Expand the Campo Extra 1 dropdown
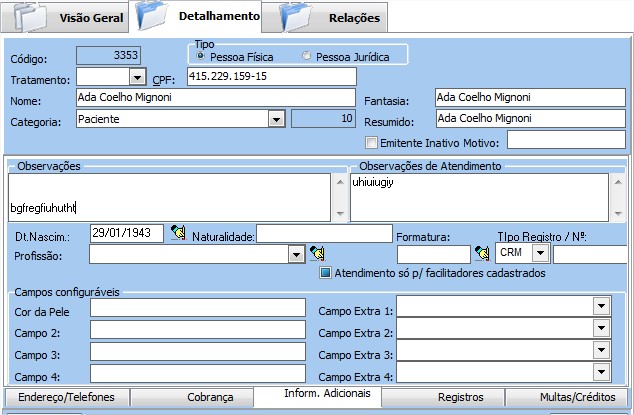Screen dimensions: 634x415 point(601,307)
